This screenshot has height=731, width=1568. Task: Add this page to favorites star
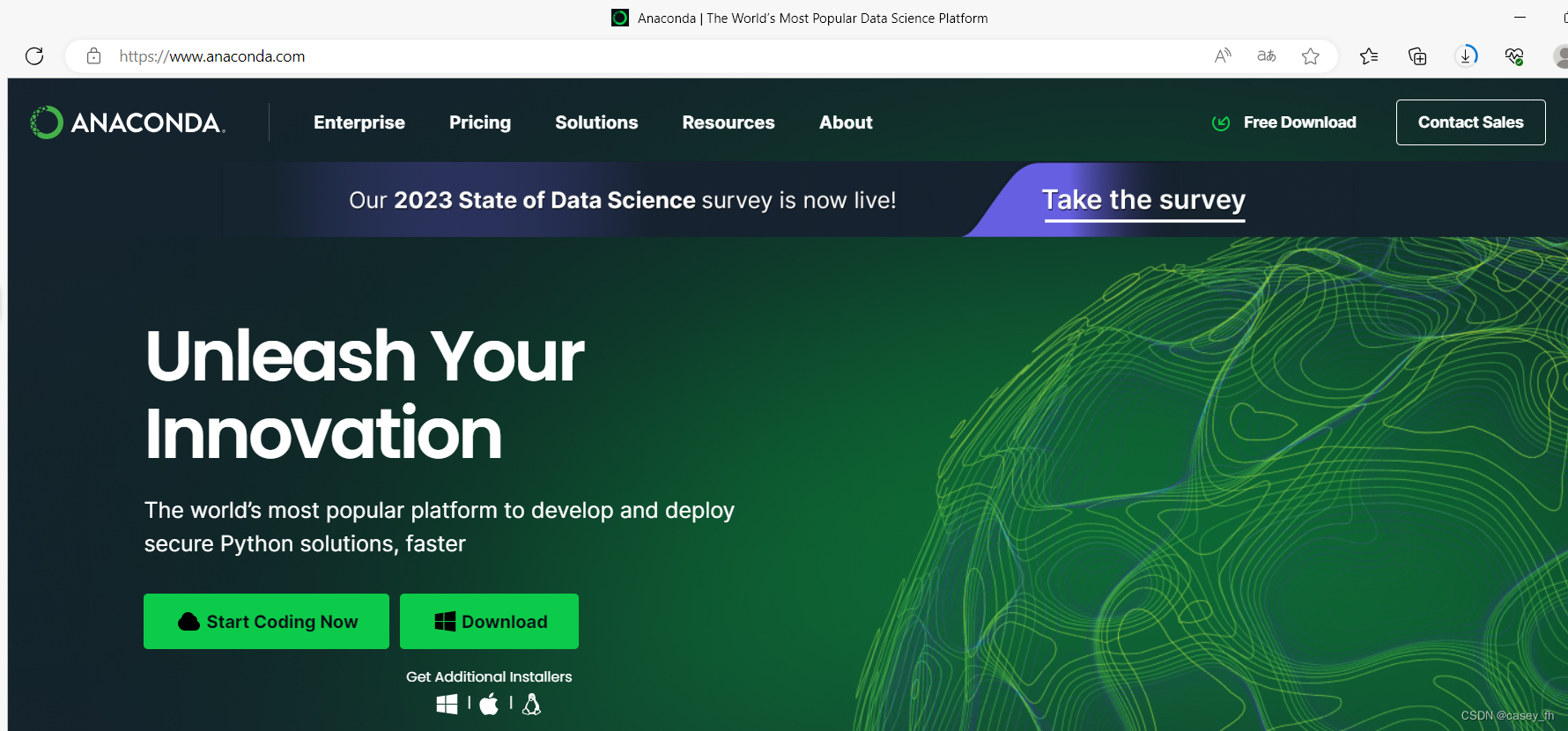1311,56
